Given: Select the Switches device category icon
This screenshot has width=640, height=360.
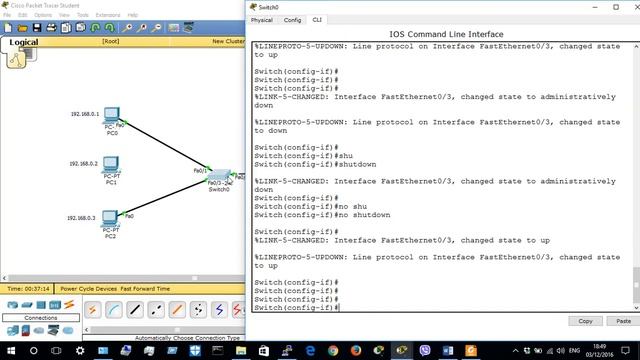Looking at the screenshot, I should [27, 304].
